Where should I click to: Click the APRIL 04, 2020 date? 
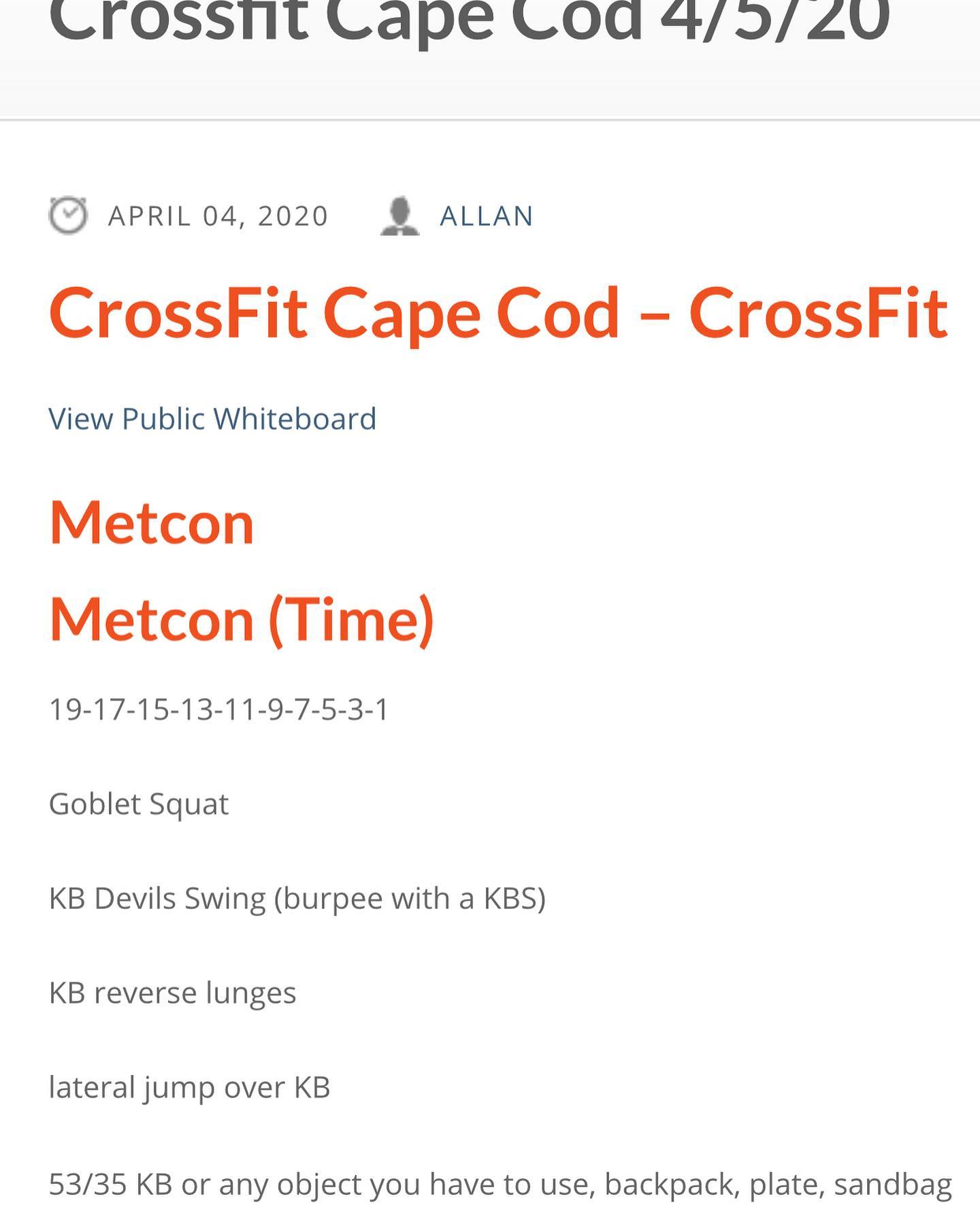pos(218,216)
